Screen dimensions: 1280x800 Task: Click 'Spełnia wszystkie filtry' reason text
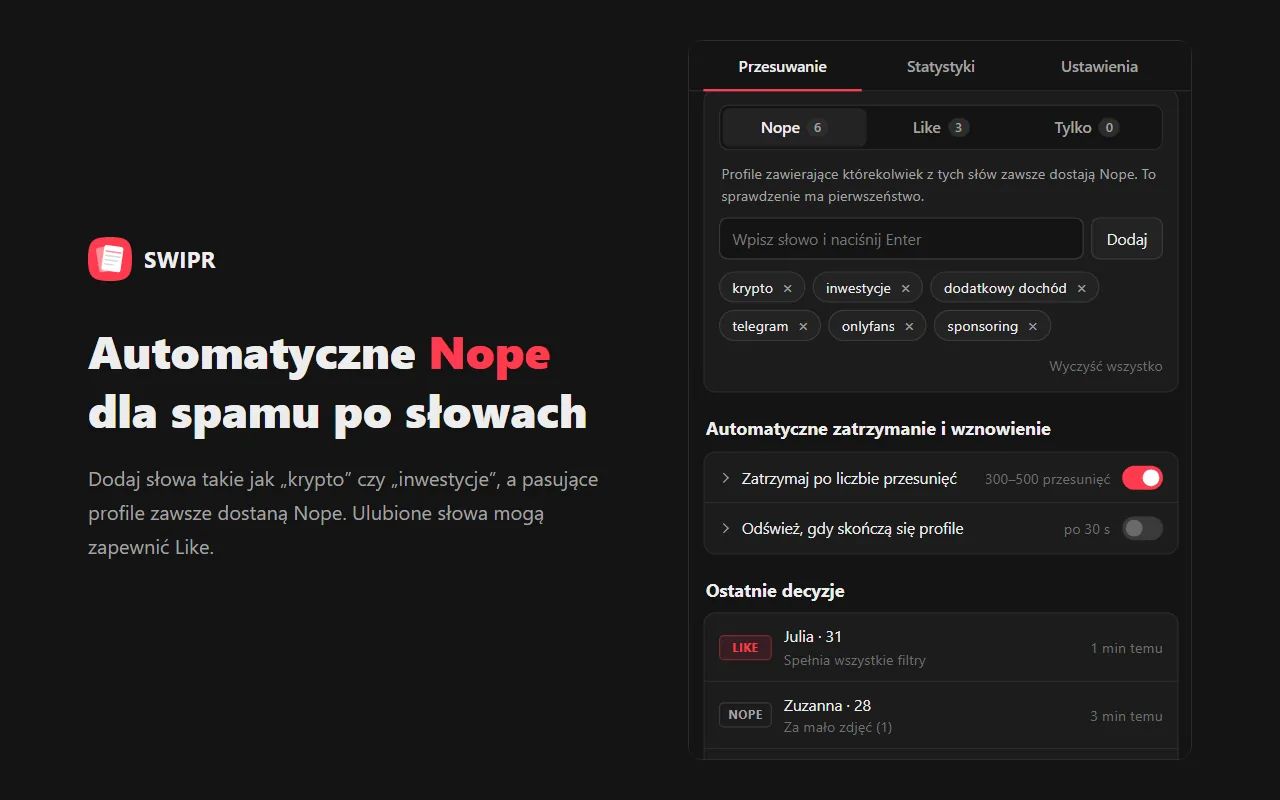(855, 660)
